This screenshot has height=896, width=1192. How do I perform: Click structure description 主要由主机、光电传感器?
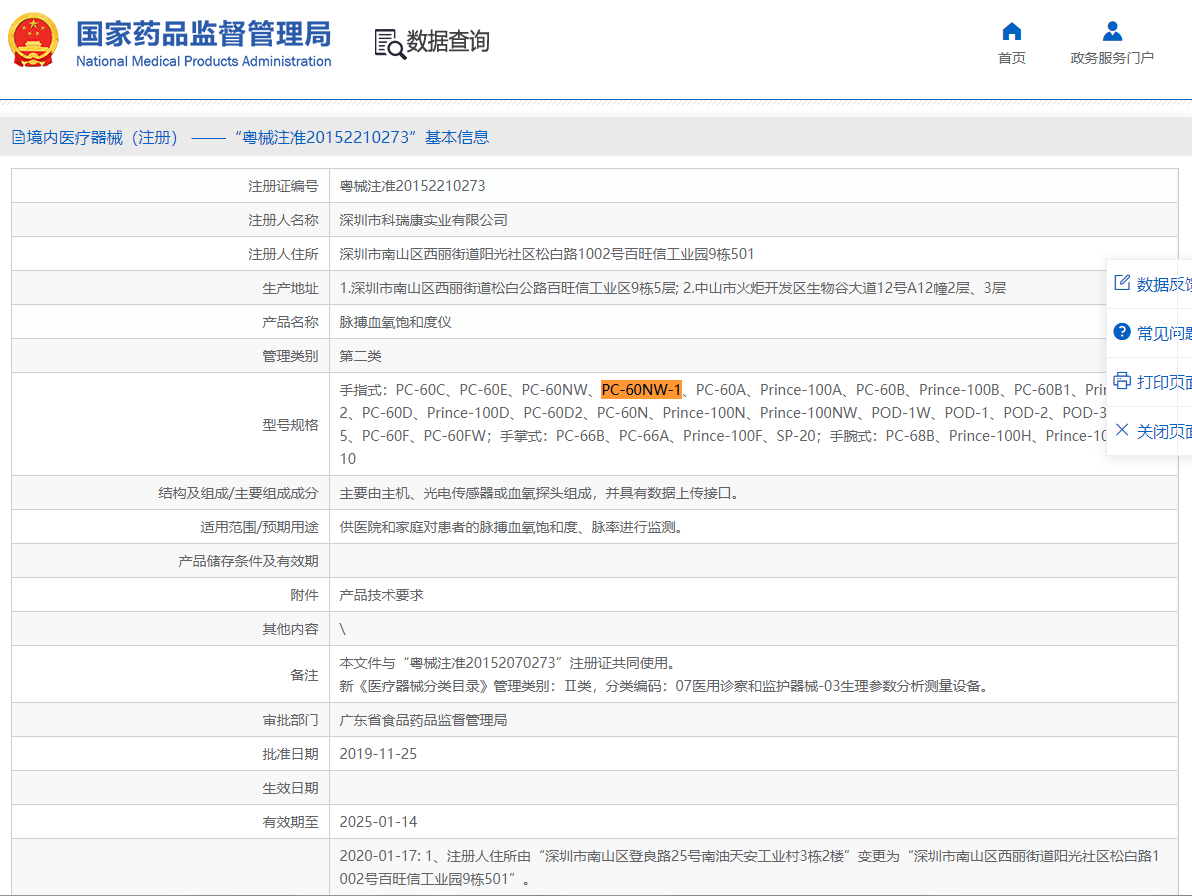click(x=542, y=493)
